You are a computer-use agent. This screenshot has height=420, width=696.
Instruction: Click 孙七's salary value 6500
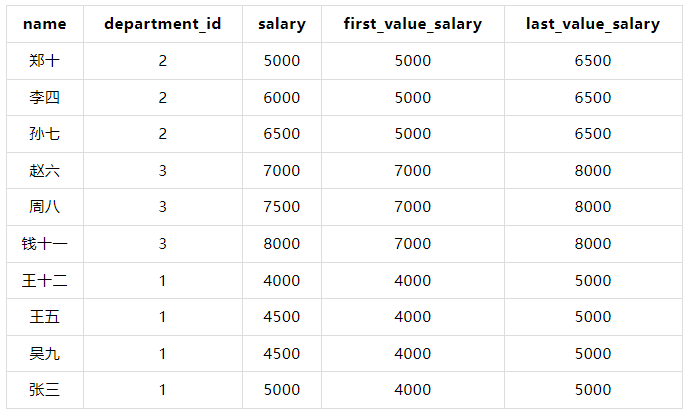coord(281,134)
